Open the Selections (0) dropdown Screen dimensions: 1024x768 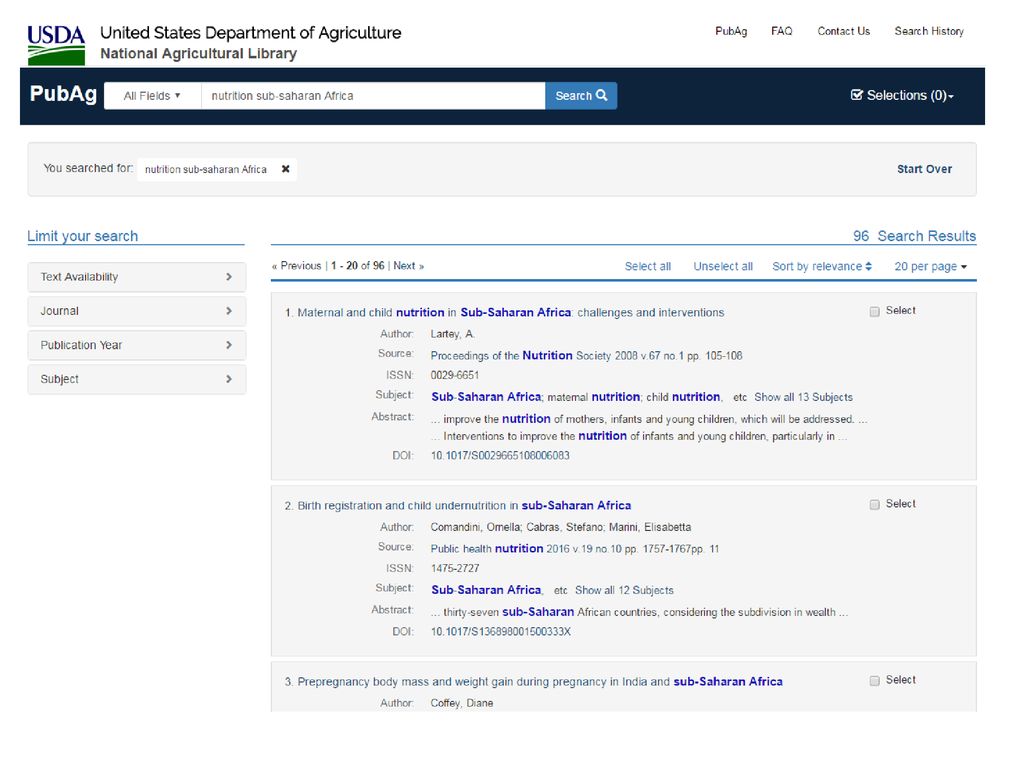[903, 95]
